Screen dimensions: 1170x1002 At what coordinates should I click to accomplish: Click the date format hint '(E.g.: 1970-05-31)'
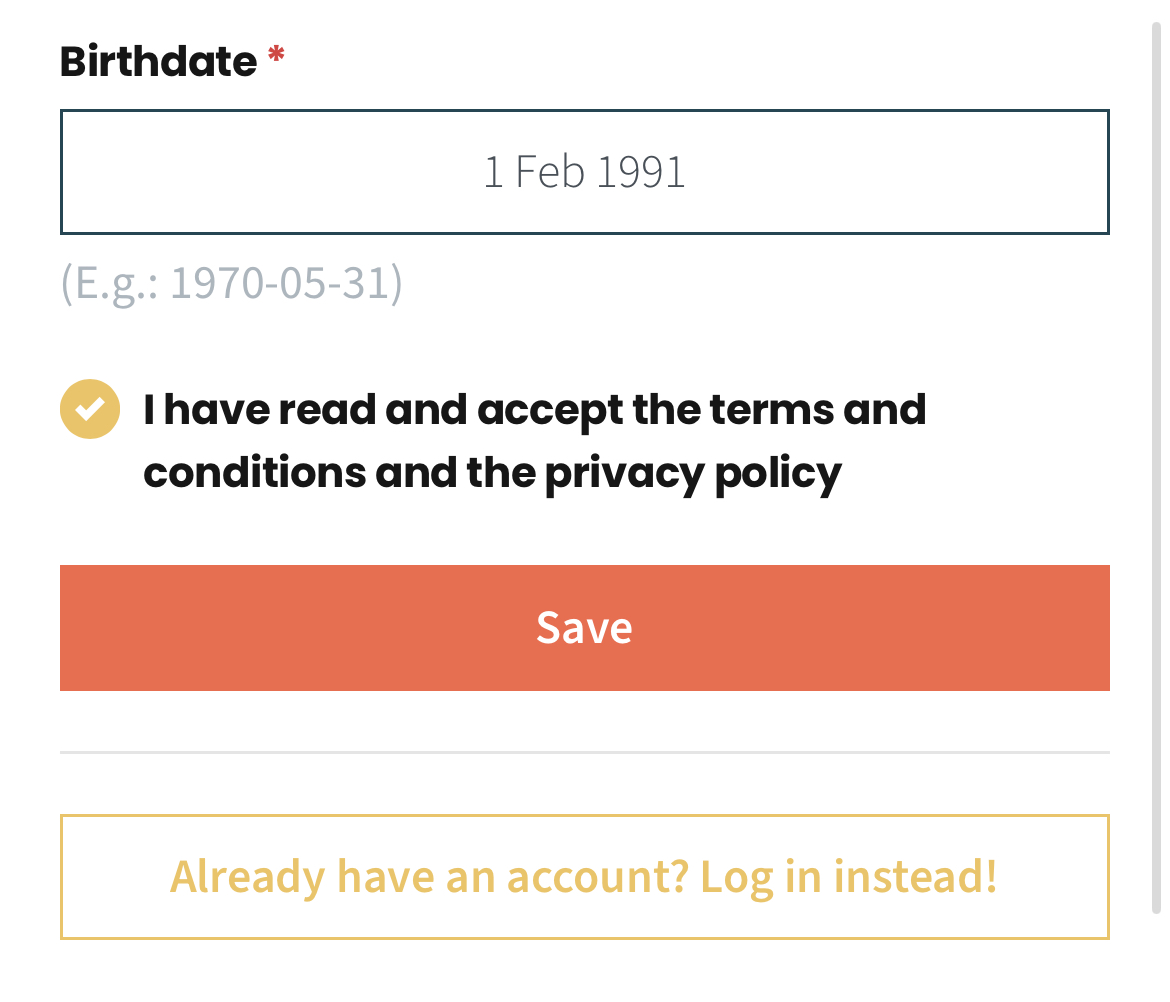coord(231,284)
